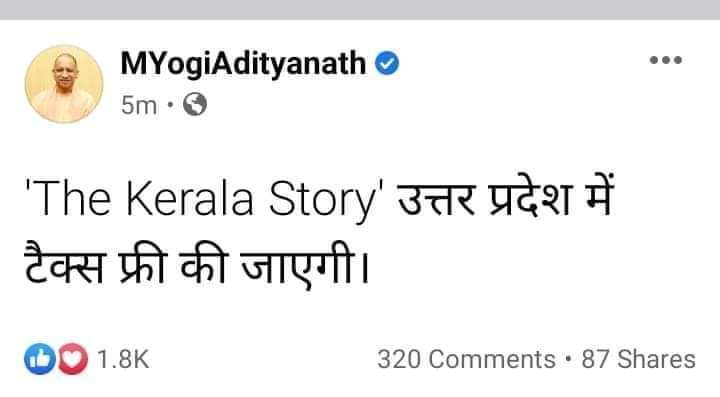Open the three-dot post options menu
This screenshot has height=397, width=720.
coord(666,60)
